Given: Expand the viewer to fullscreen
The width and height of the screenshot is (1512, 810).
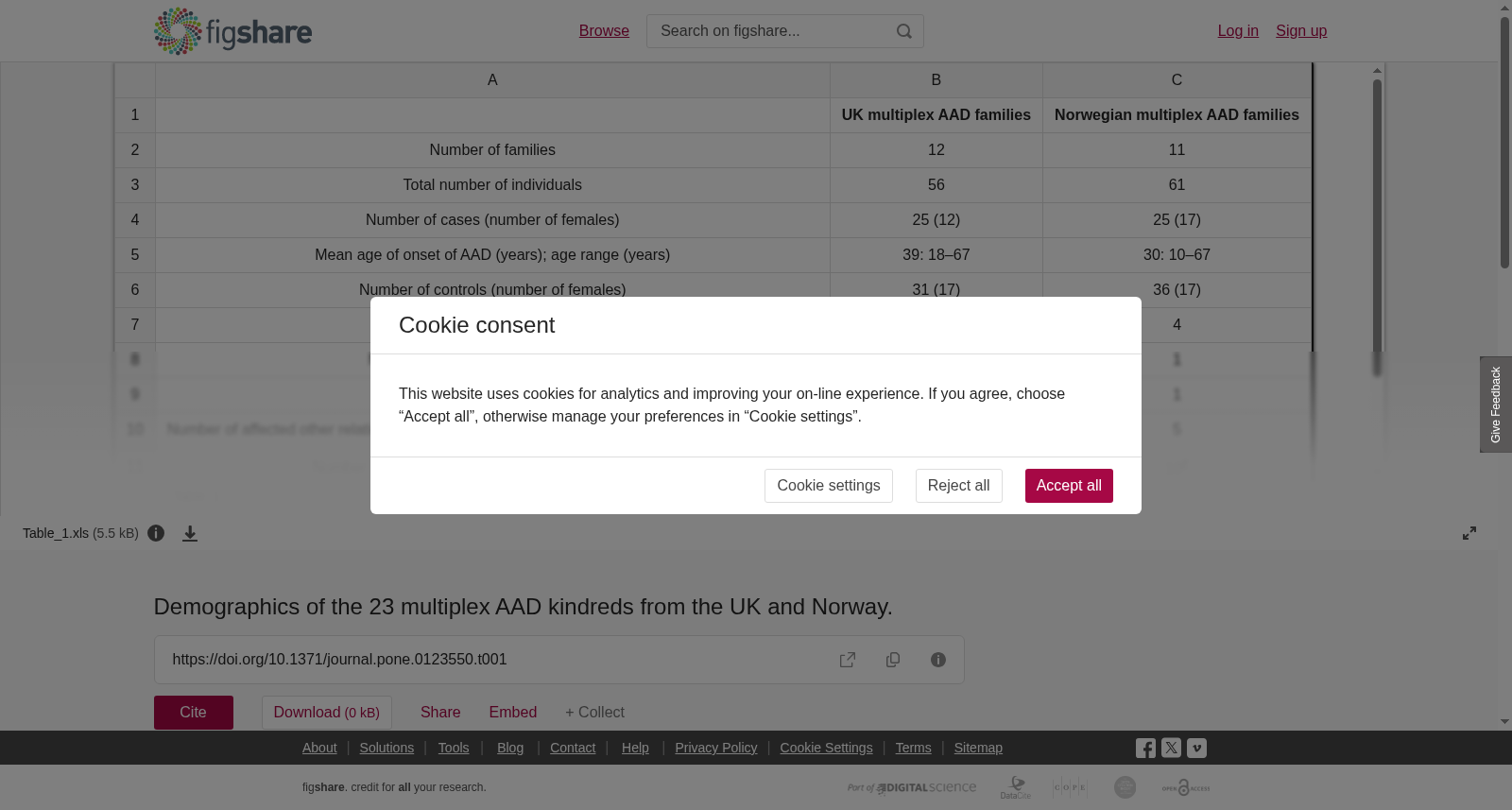Looking at the screenshot, I should click(1469, 533).
